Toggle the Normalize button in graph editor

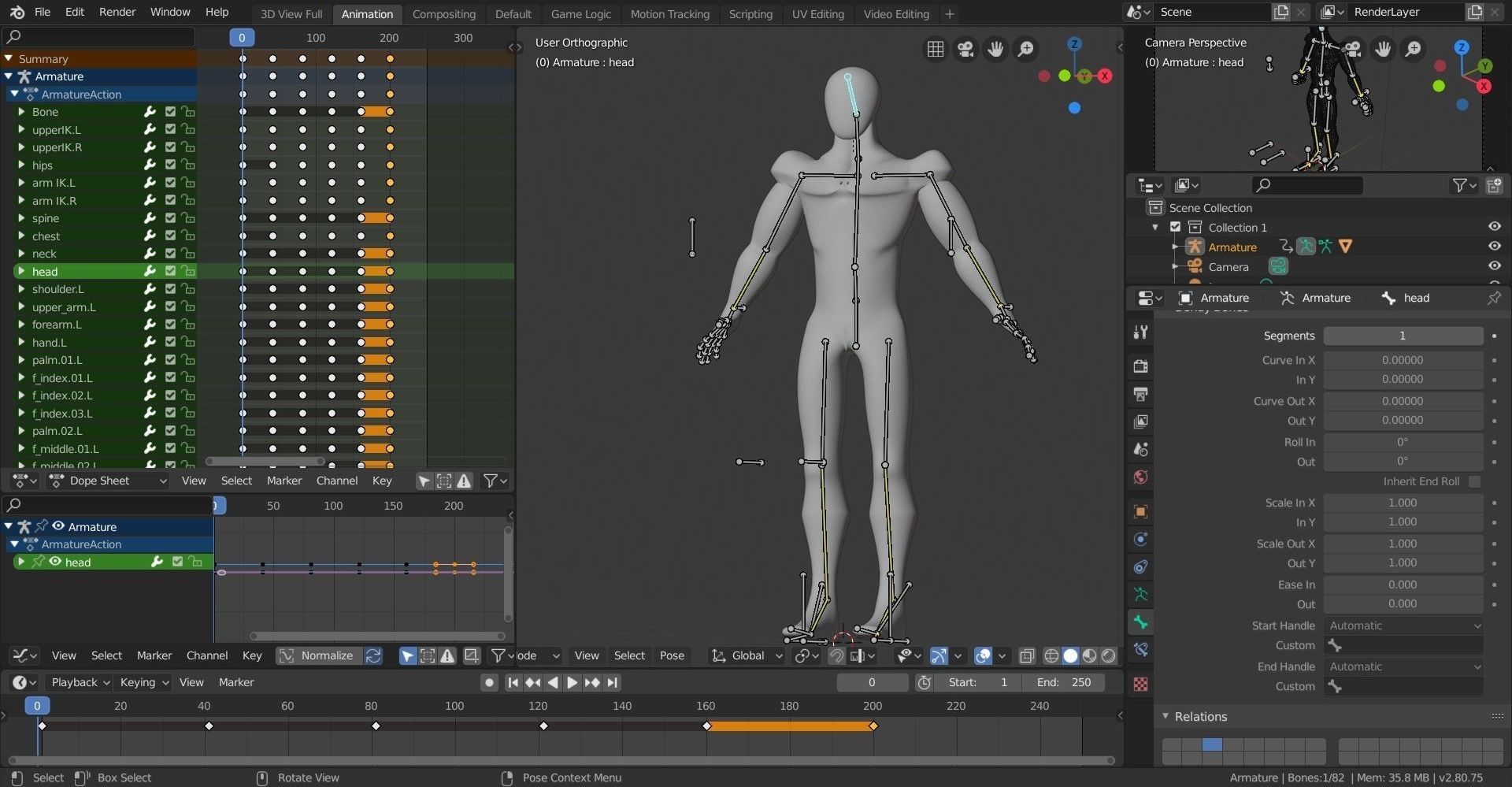319,655
